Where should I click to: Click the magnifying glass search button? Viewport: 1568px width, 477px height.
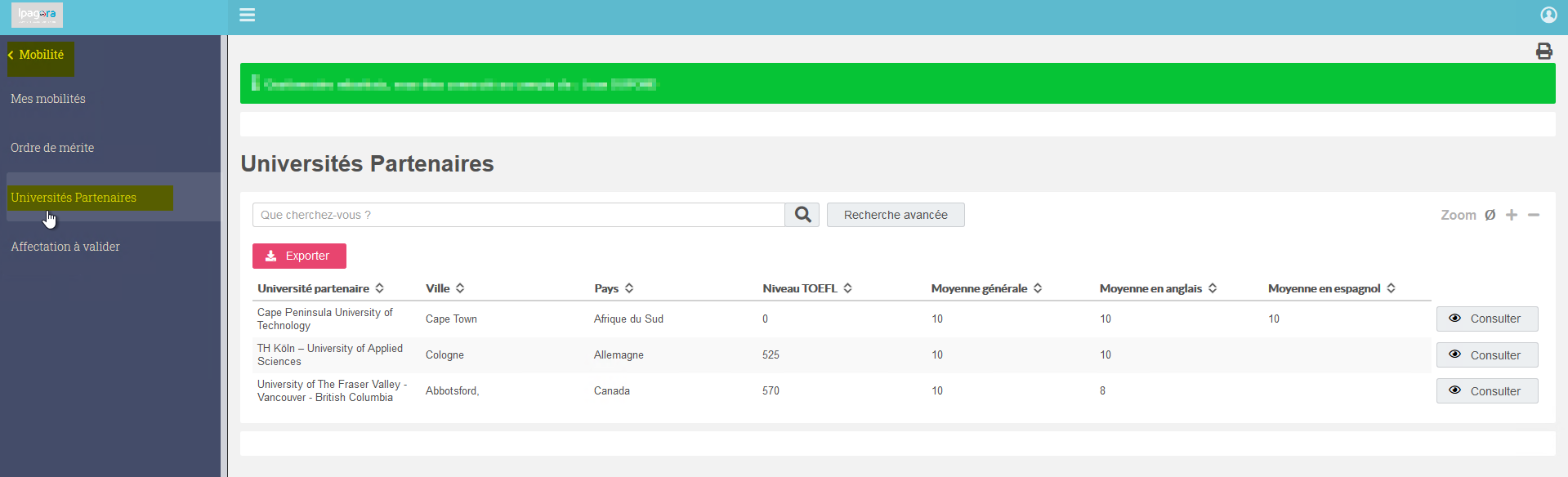click(x=802, y=215)
